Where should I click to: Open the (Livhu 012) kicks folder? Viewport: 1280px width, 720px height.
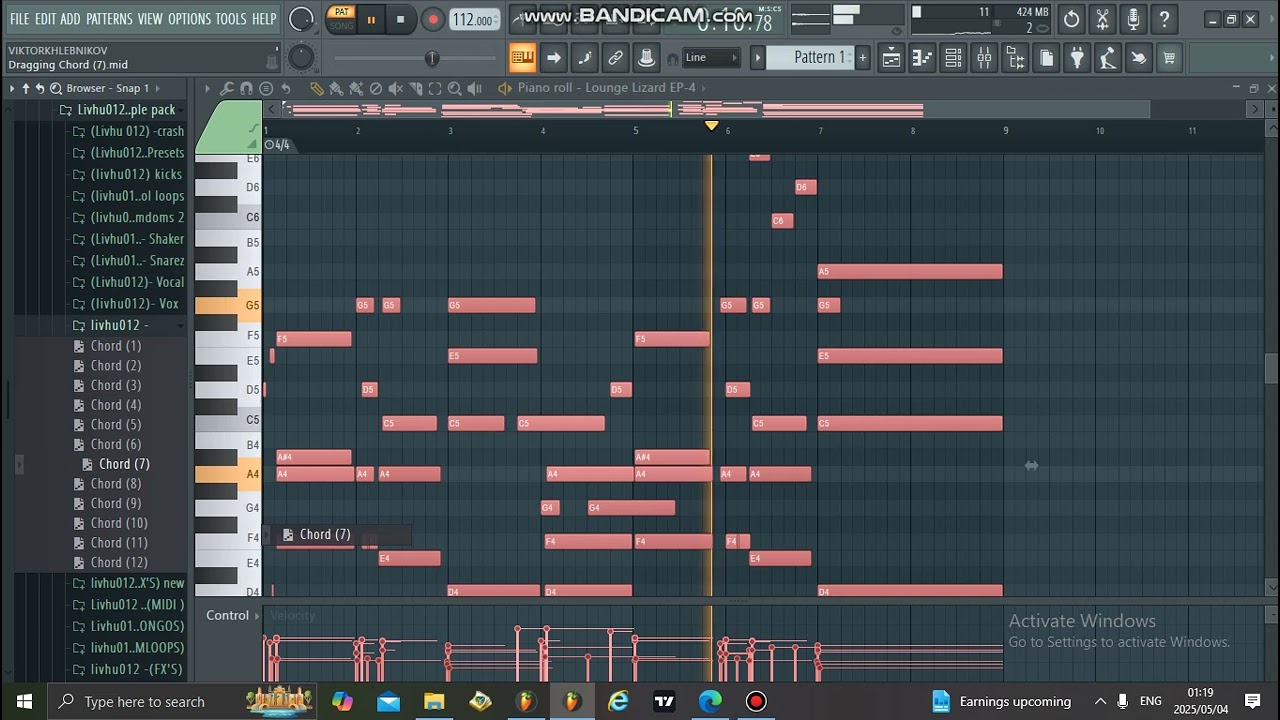pyautogui.click(x=137, y=174)
